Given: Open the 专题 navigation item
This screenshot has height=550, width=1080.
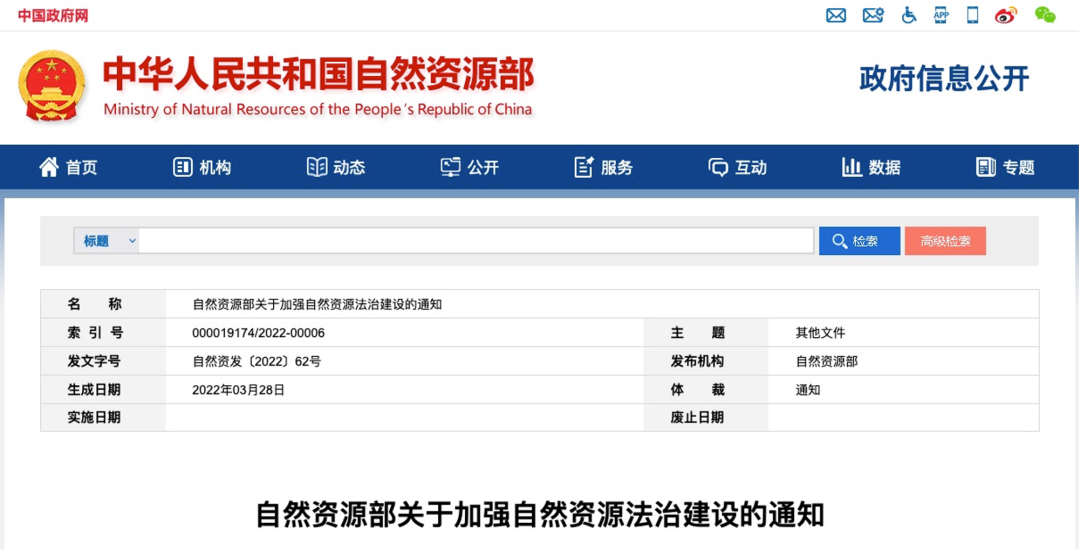Looking at the screenshot, I should [1006, 167].
